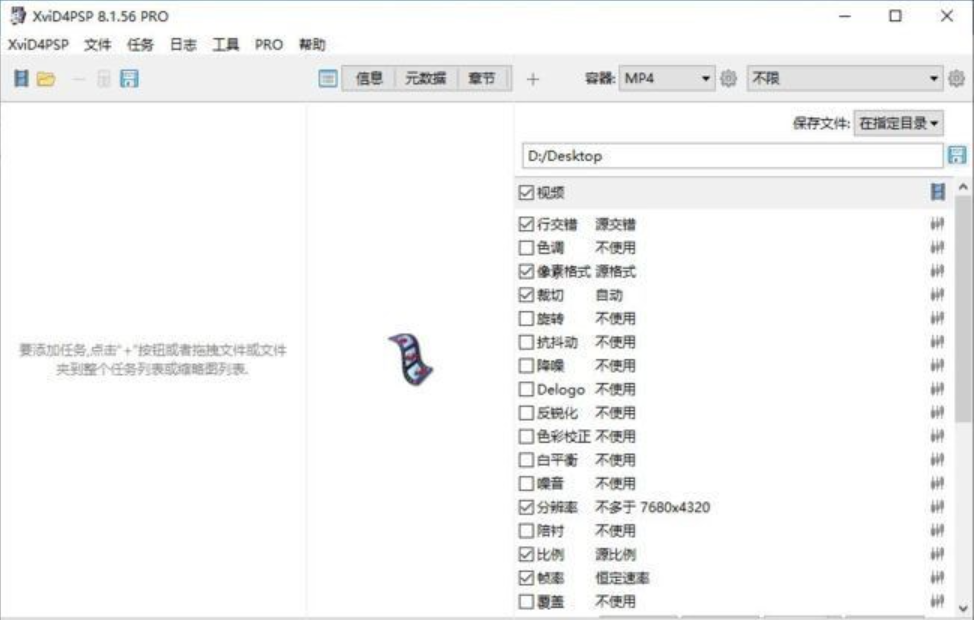Click the D:/Desktop output path field
The width and height of the screenshot is (974, 620).
click(732, 155)
